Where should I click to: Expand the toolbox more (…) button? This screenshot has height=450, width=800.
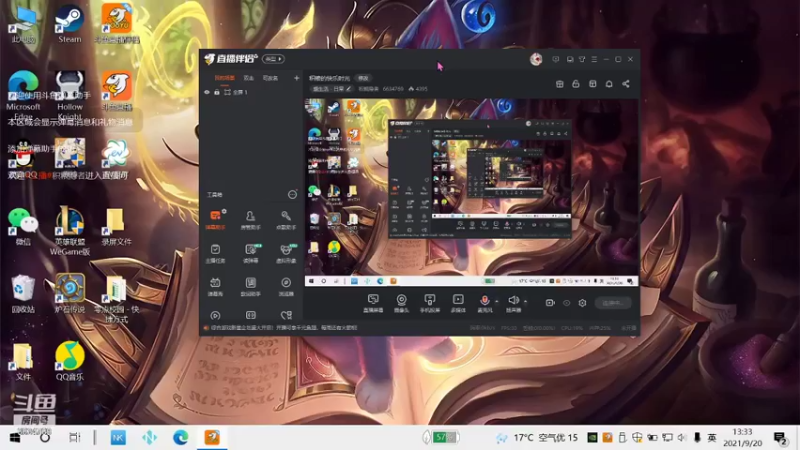pyautogui.click(x=292, y=194)
